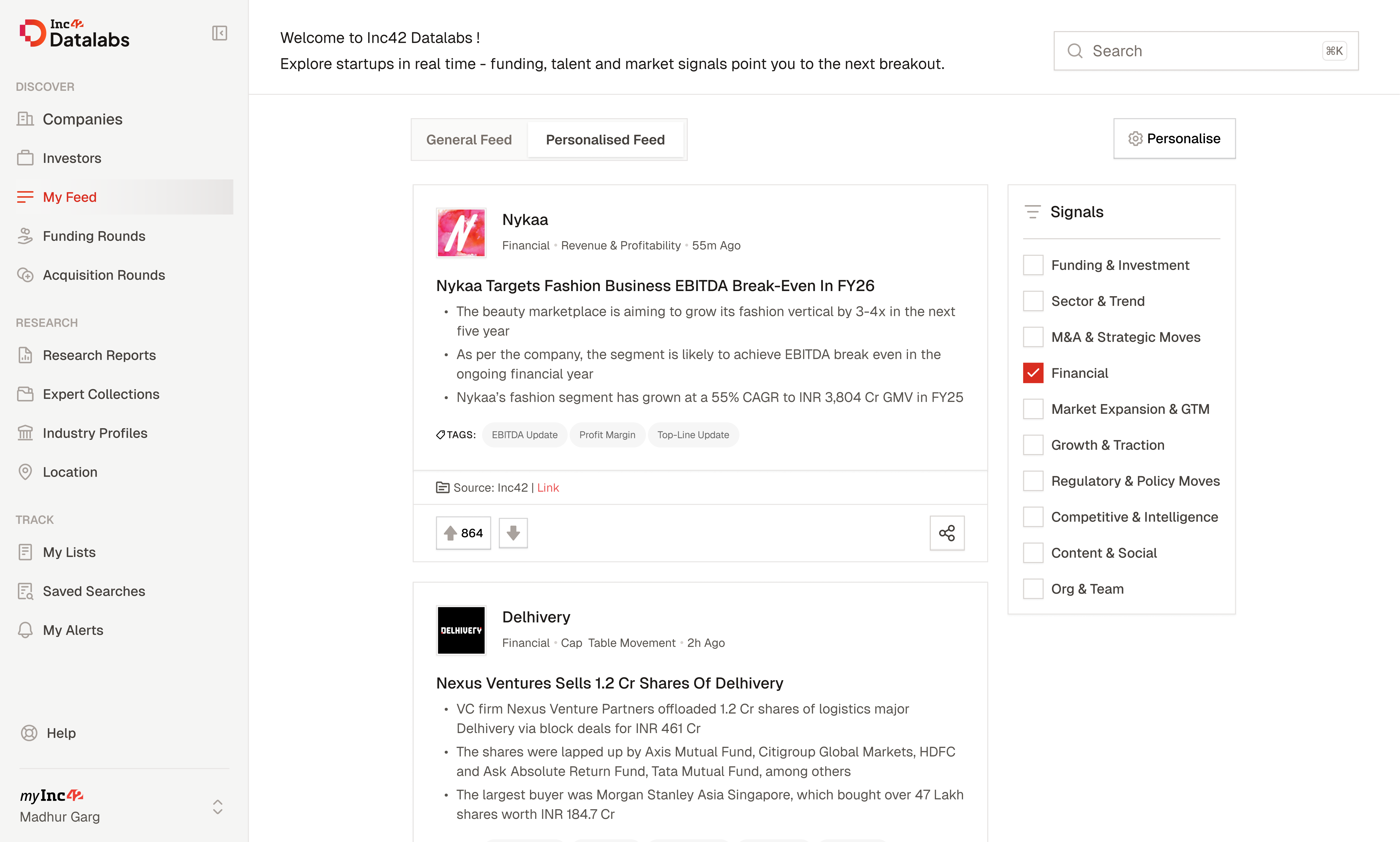The height and width of the screenshot is (842, 1400).
Task: Downvote the Nykaa post
Action: (513, 533)
